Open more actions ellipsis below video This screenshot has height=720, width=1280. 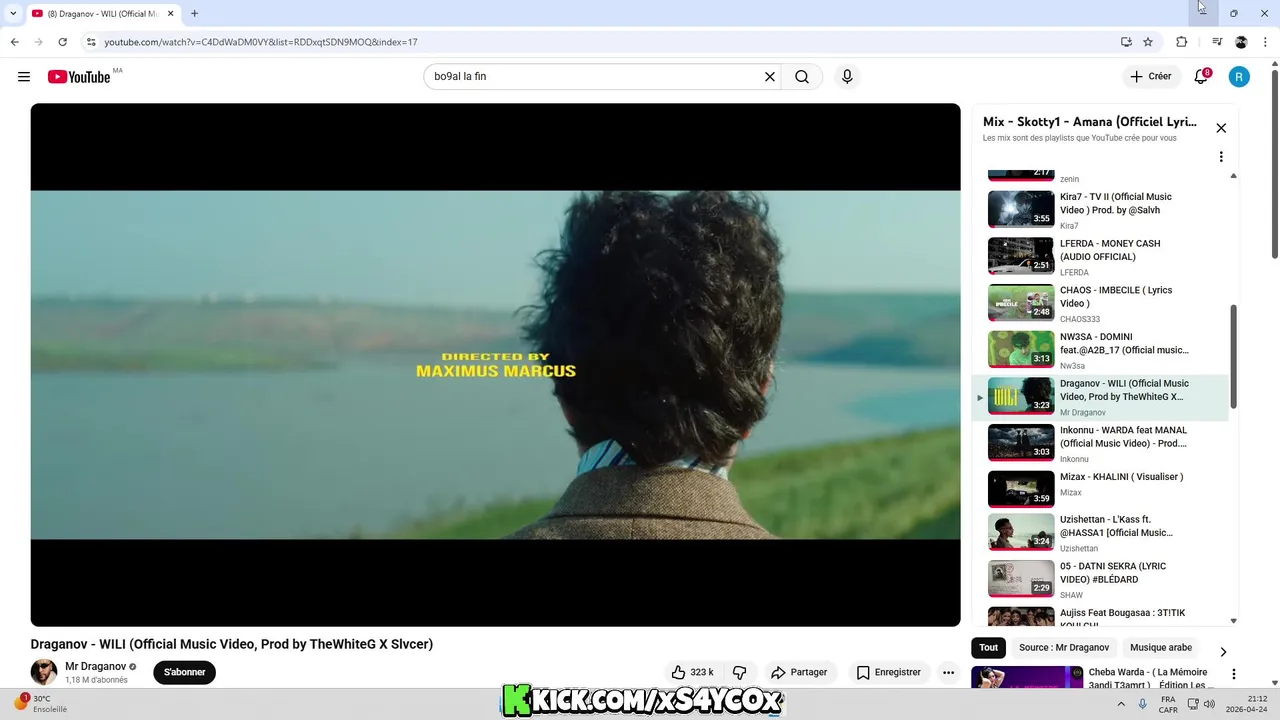tap(948, 673)
